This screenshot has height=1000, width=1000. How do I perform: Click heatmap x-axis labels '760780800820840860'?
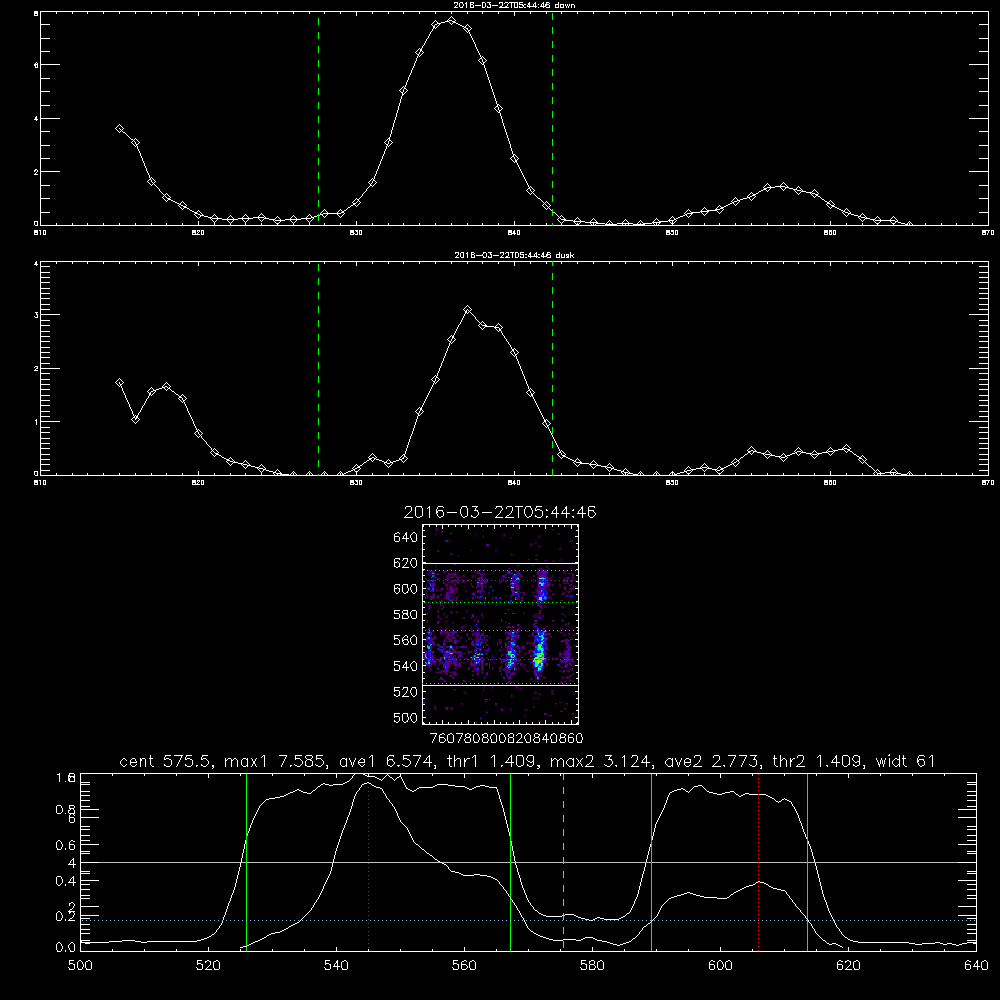point(506,739)
